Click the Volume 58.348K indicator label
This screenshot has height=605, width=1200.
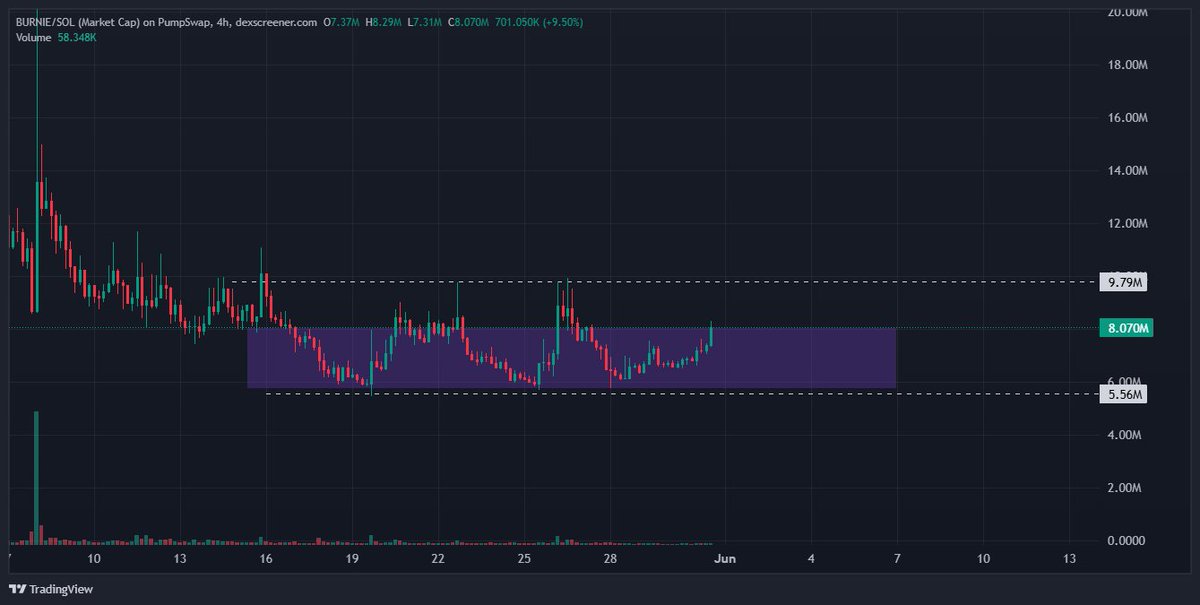point(55,40)
